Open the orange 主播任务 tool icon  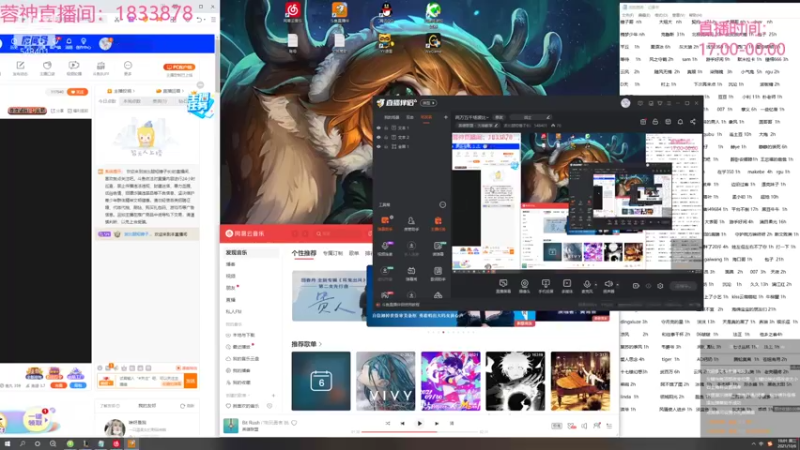click(x=438, y=223)
